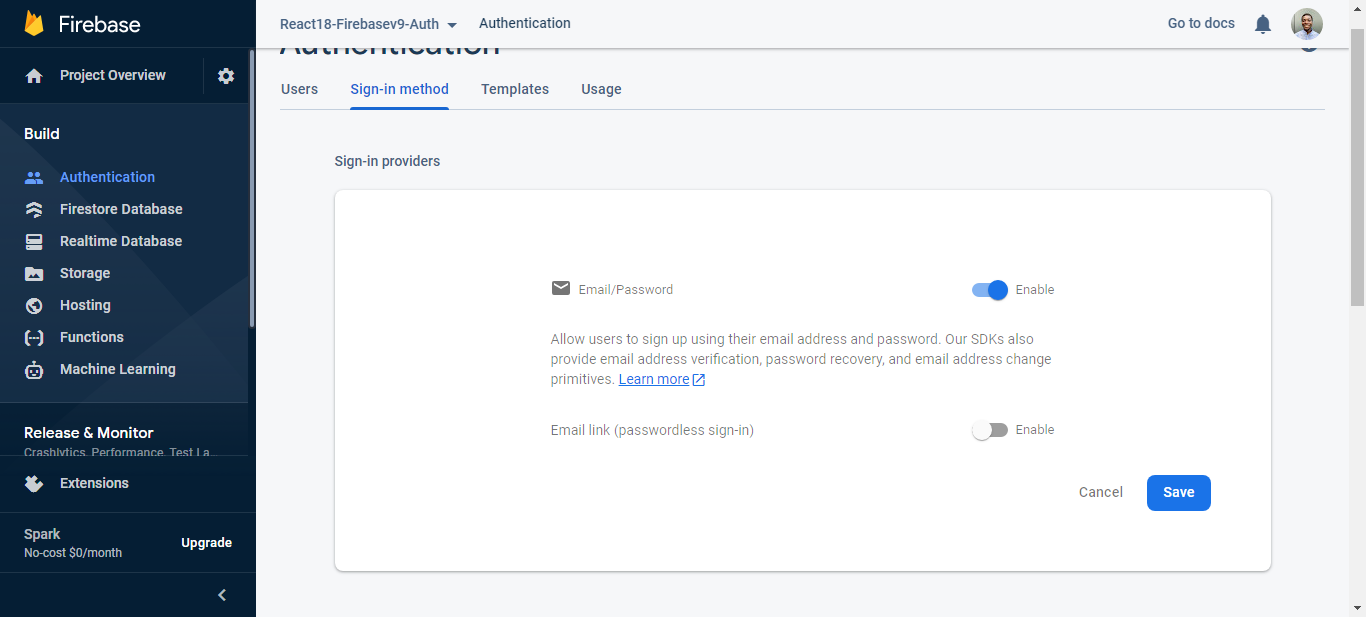Open Project Overview home icon
This screenshot has height=617, width=1366.
(34, 76)
